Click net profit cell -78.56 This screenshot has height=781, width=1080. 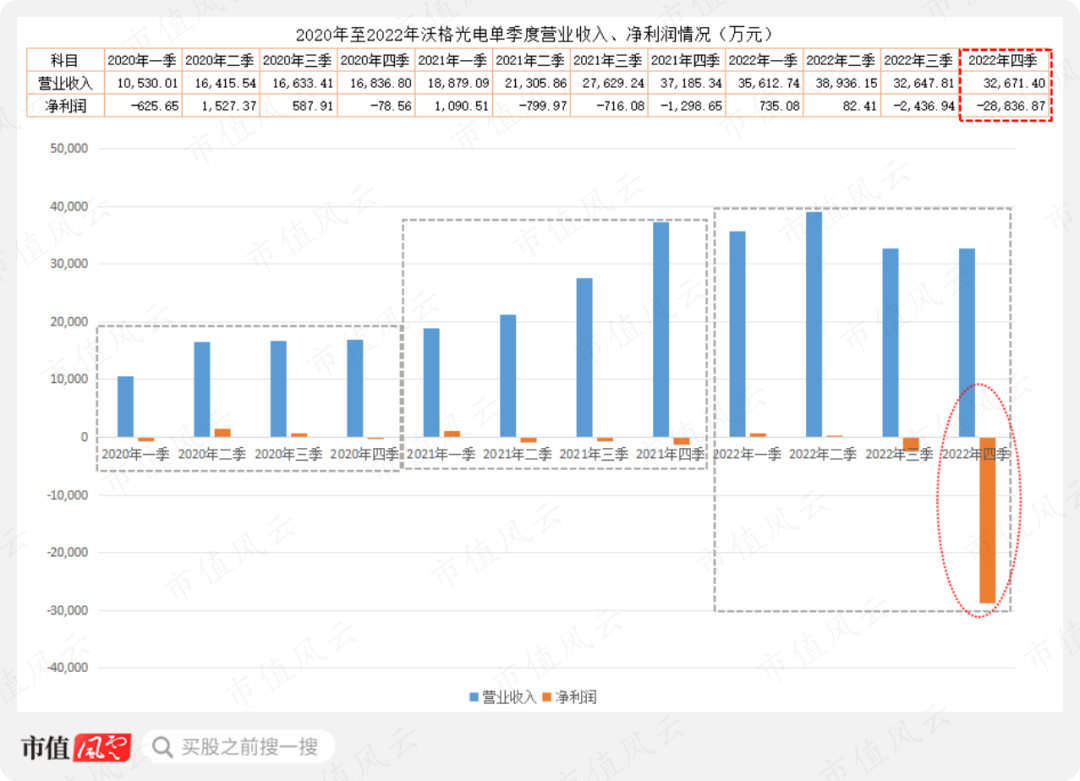coord(376,105)
